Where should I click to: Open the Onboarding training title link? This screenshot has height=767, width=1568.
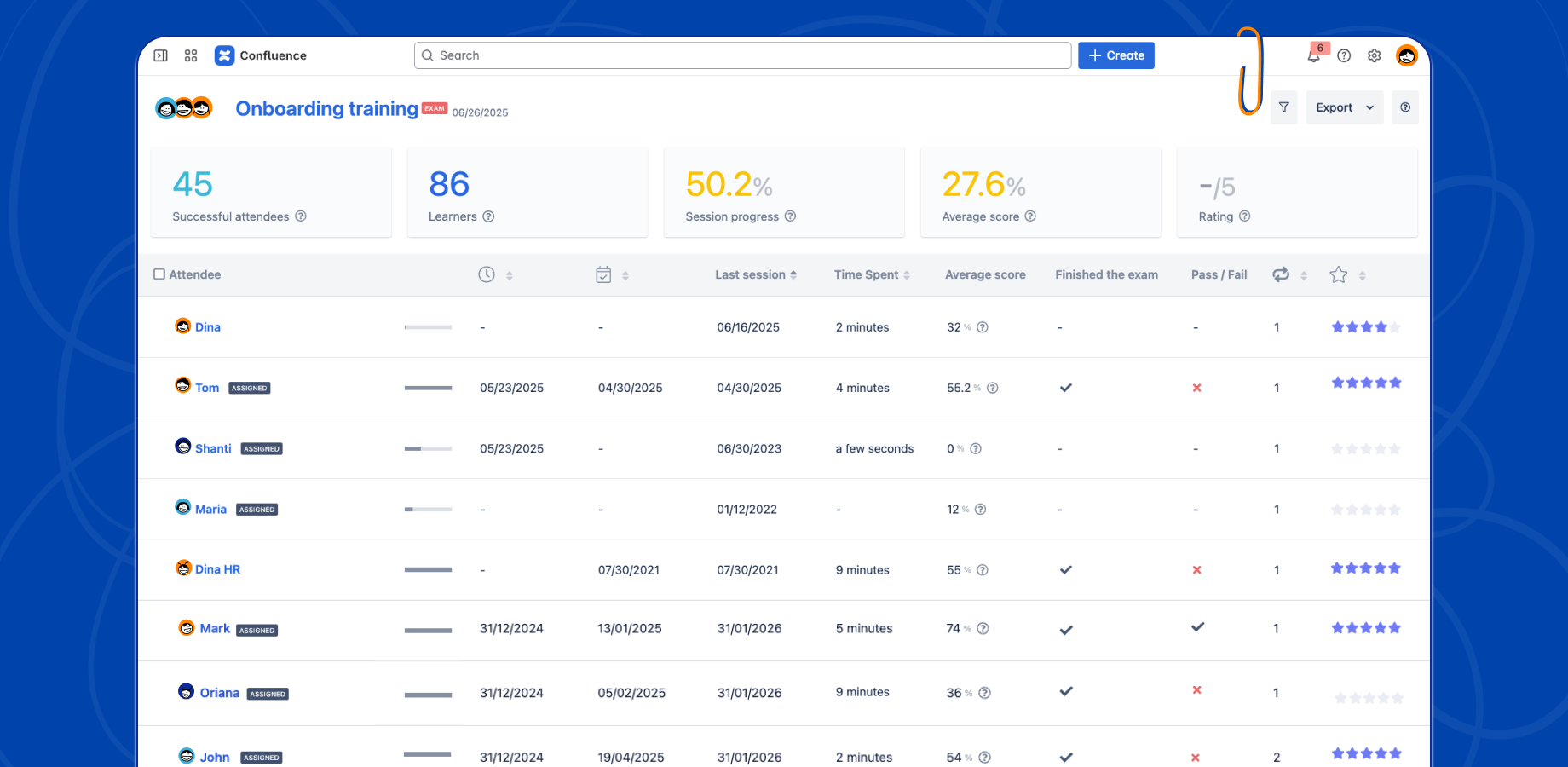tap(326, 109)
